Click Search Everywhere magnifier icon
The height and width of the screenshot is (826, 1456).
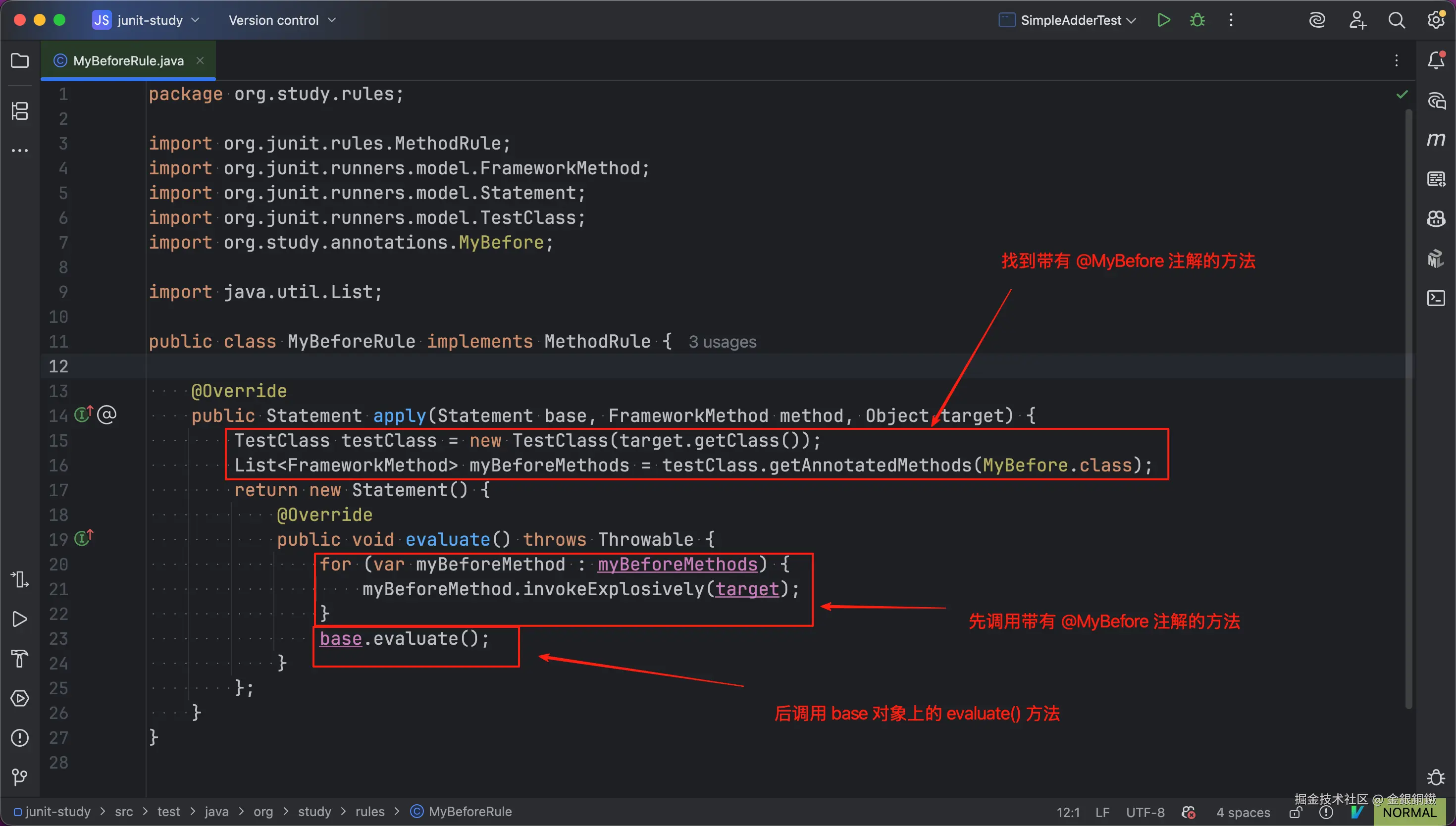click(x=1397, y=20)
